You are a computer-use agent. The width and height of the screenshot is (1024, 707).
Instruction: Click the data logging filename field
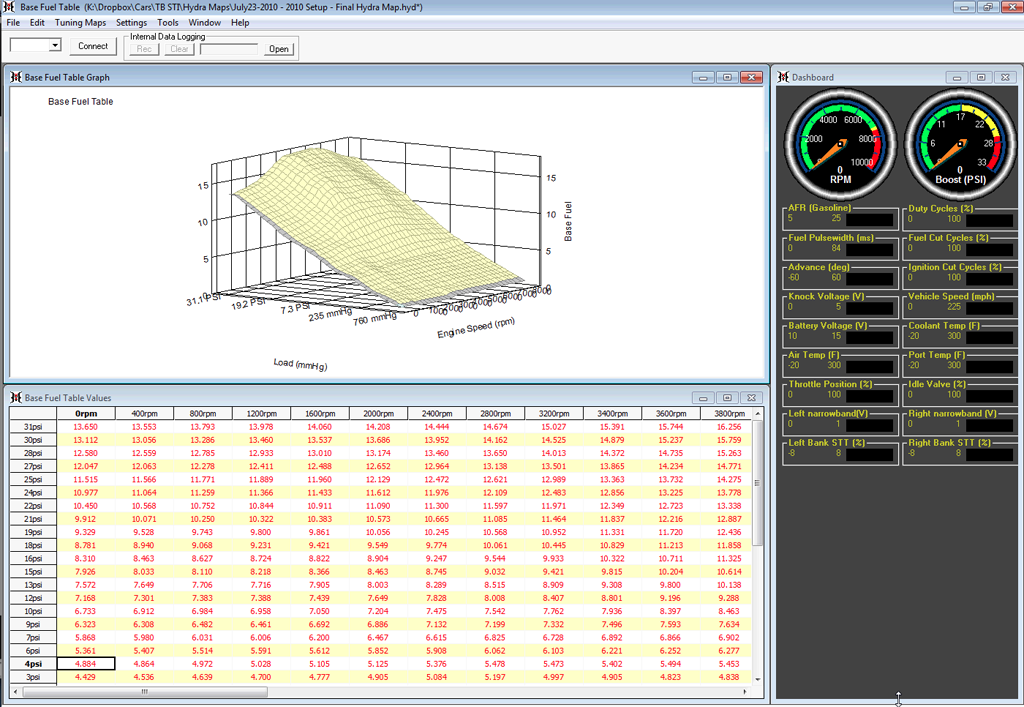click(228, 49)
